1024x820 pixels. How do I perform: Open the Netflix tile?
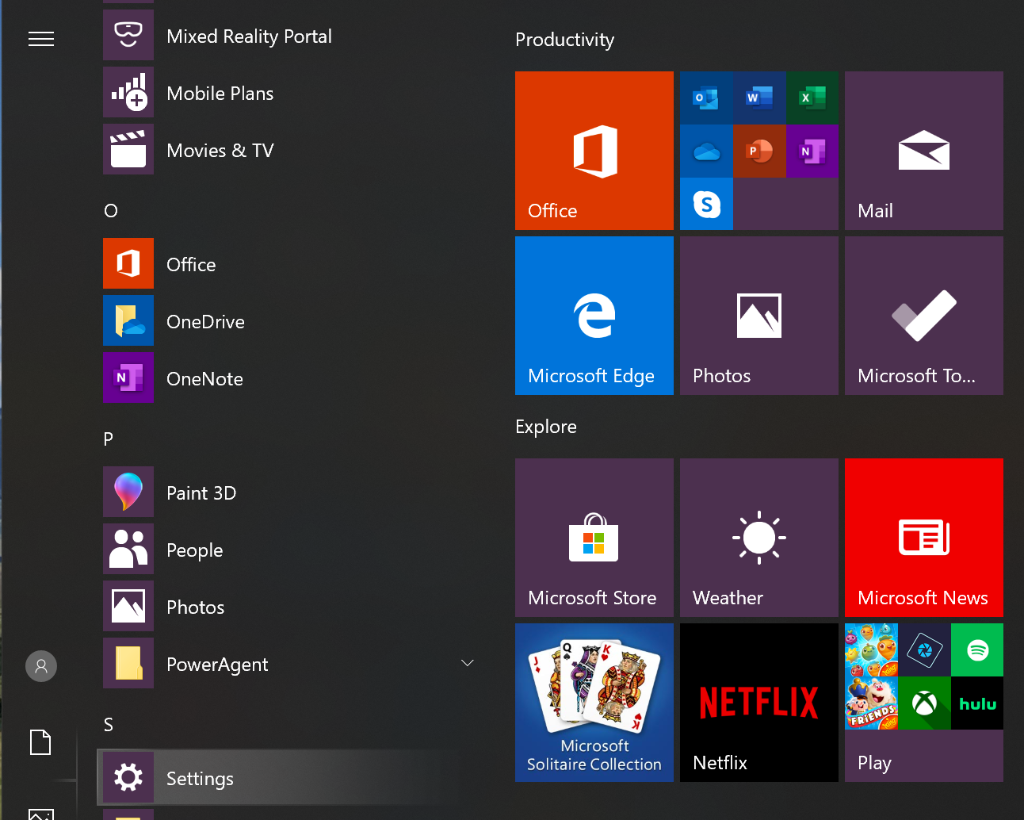759,702
